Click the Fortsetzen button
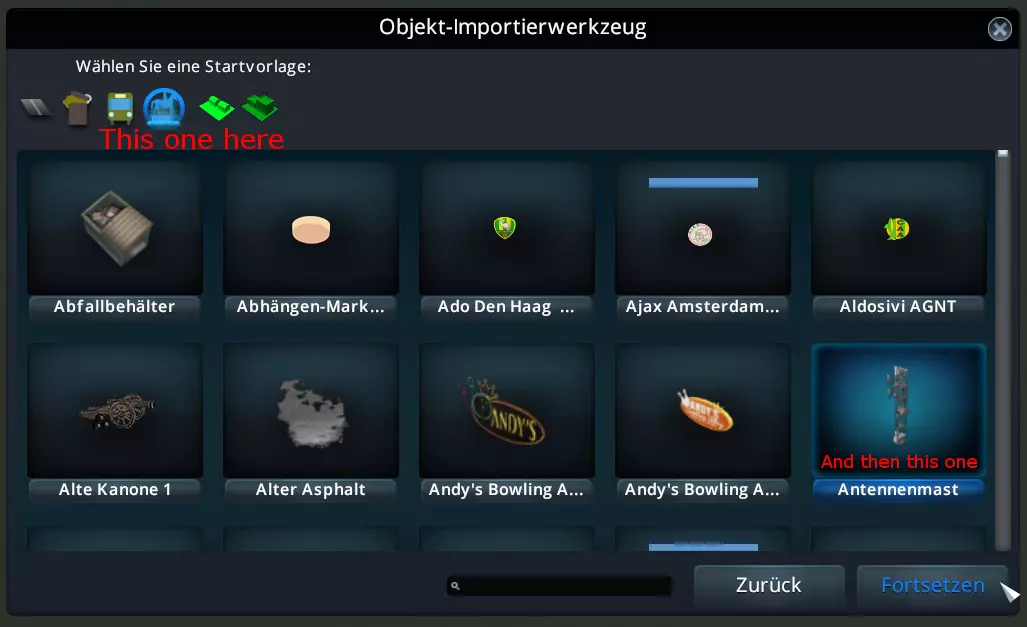This screenshot has width=1027, height=627. click(x=932, y=585)
